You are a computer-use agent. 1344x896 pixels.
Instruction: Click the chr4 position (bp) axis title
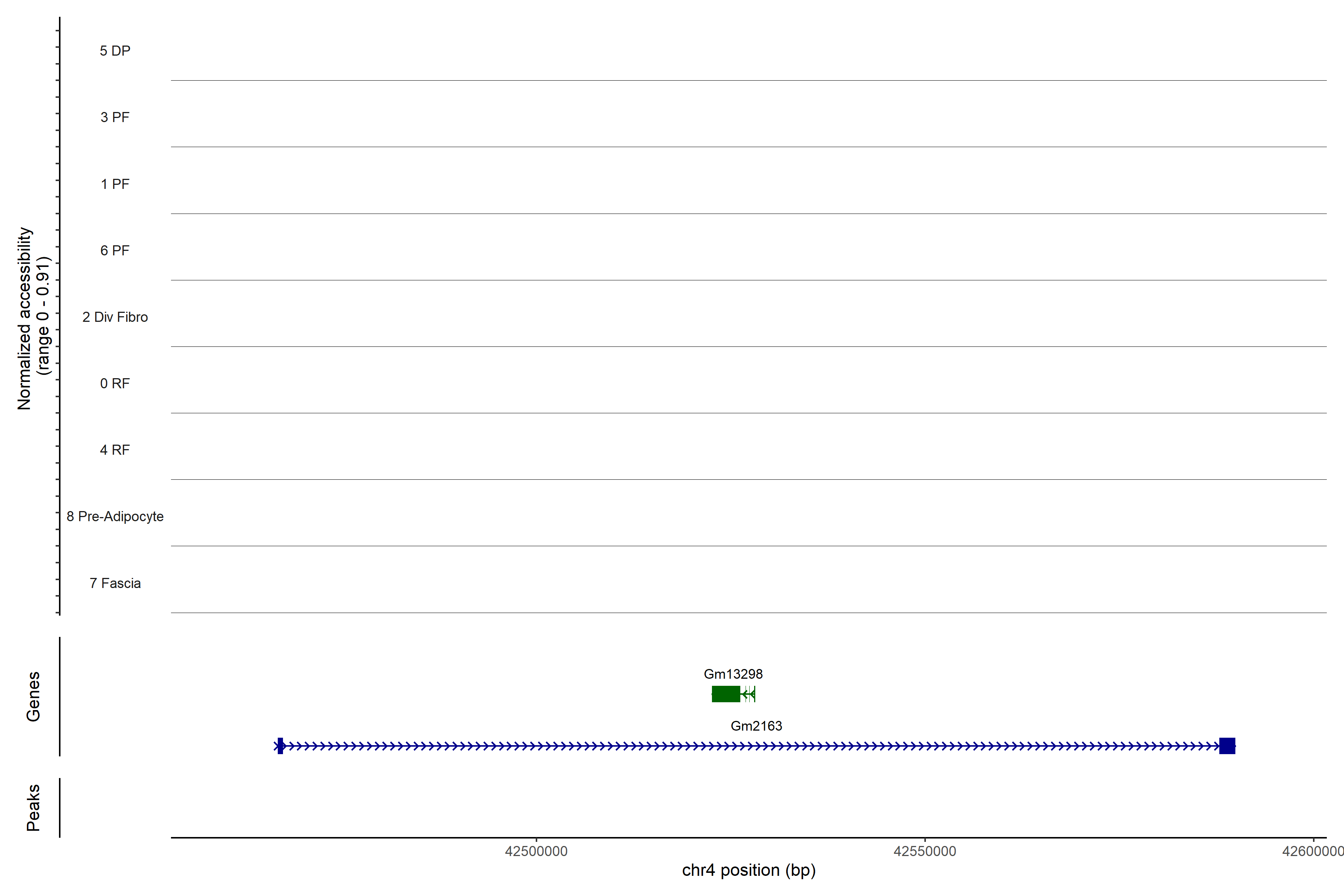[749, 870]
